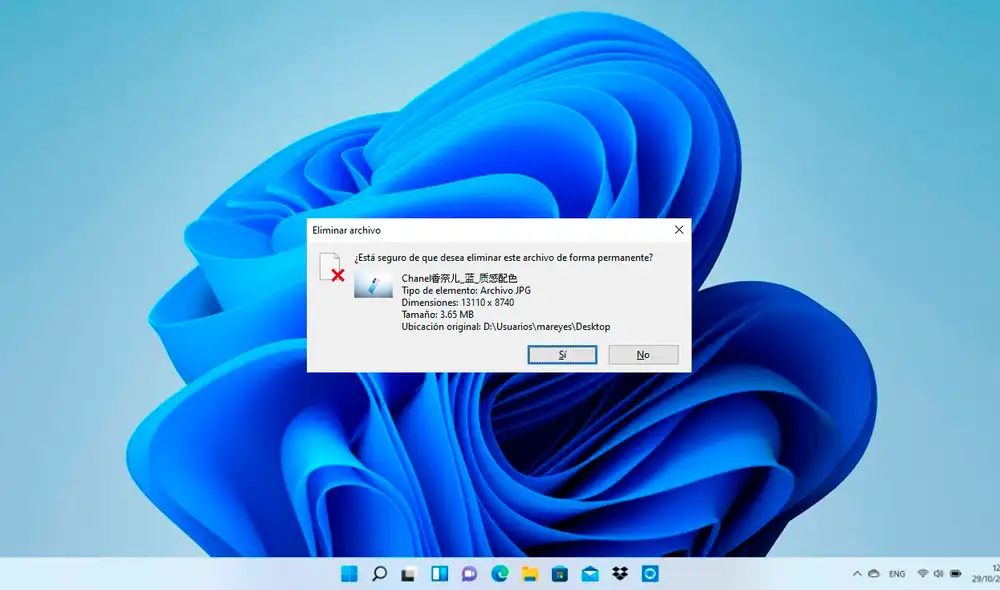Click Sí to confirm permanent deletion
1000x590 pixels.
[562, 355]
